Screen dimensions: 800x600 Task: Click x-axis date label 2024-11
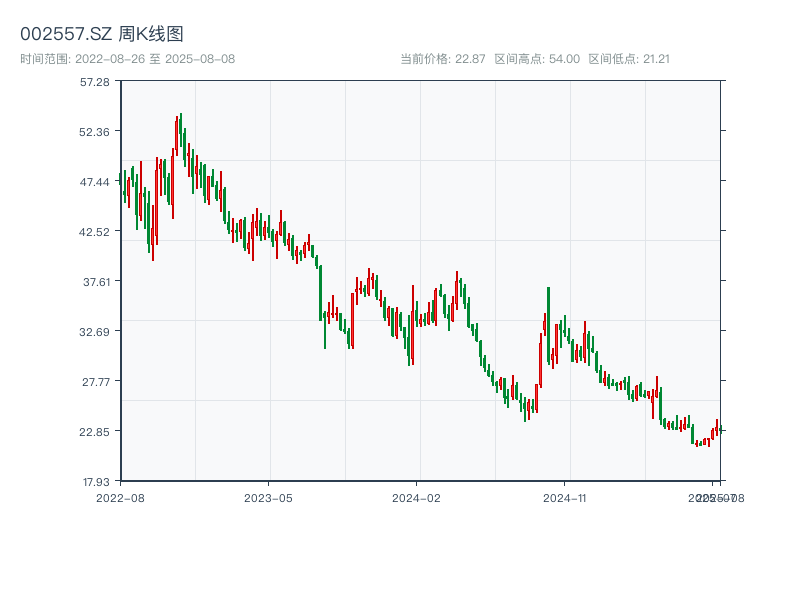[x=564, y=498]
